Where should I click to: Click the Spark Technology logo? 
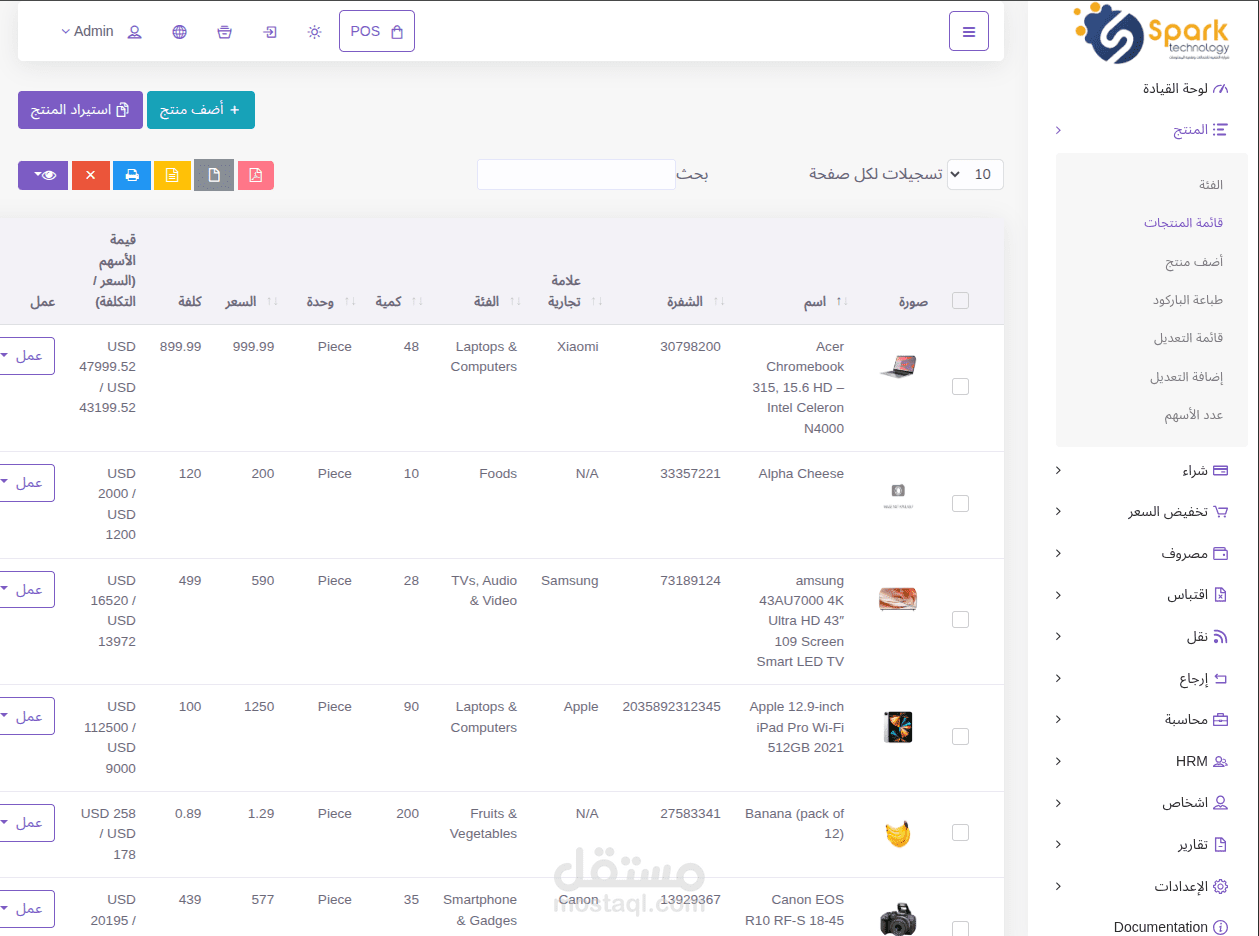point(1152,34)
